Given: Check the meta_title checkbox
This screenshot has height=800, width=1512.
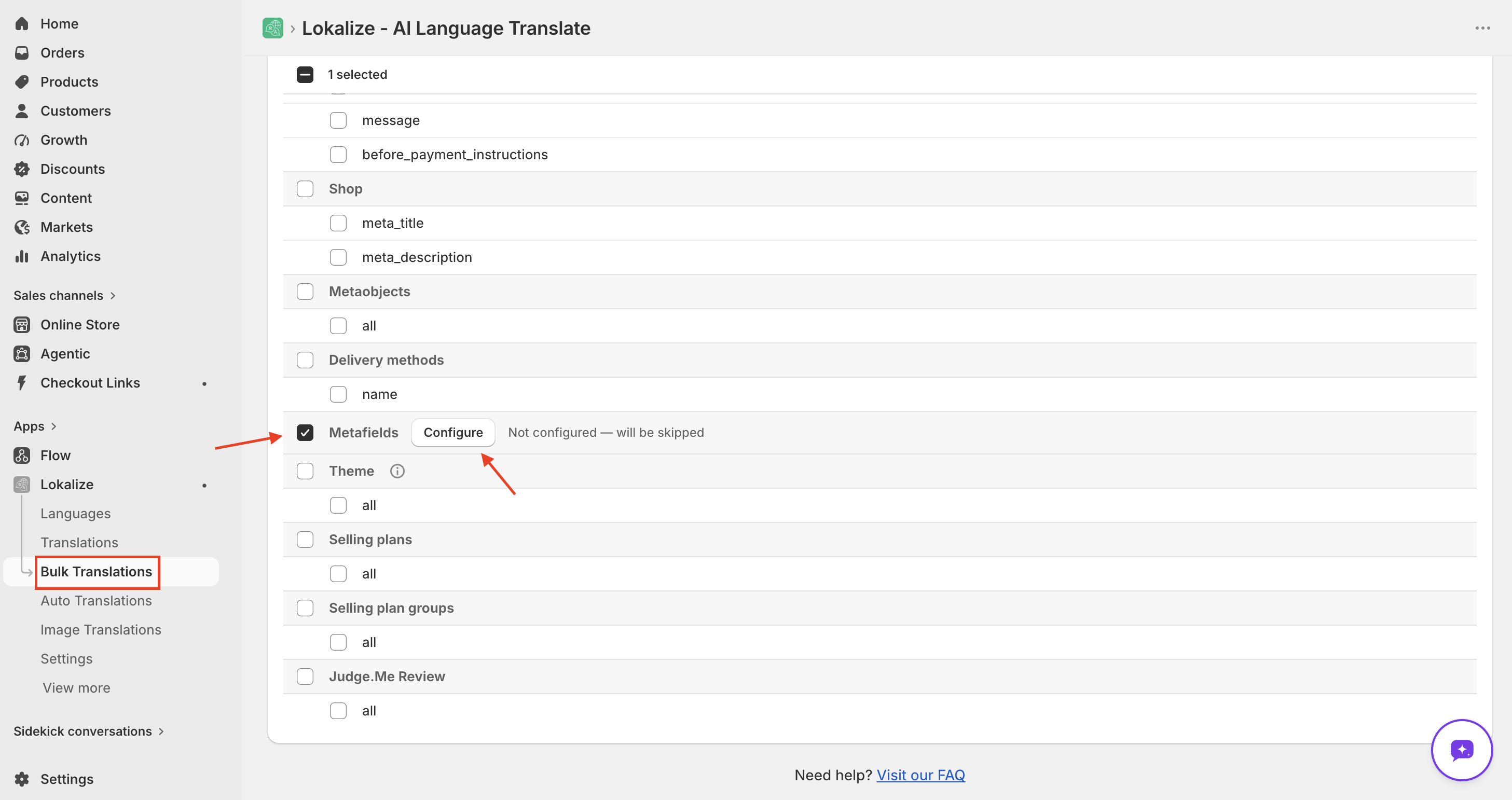Looking at the screenshot, I should [338, 223].
